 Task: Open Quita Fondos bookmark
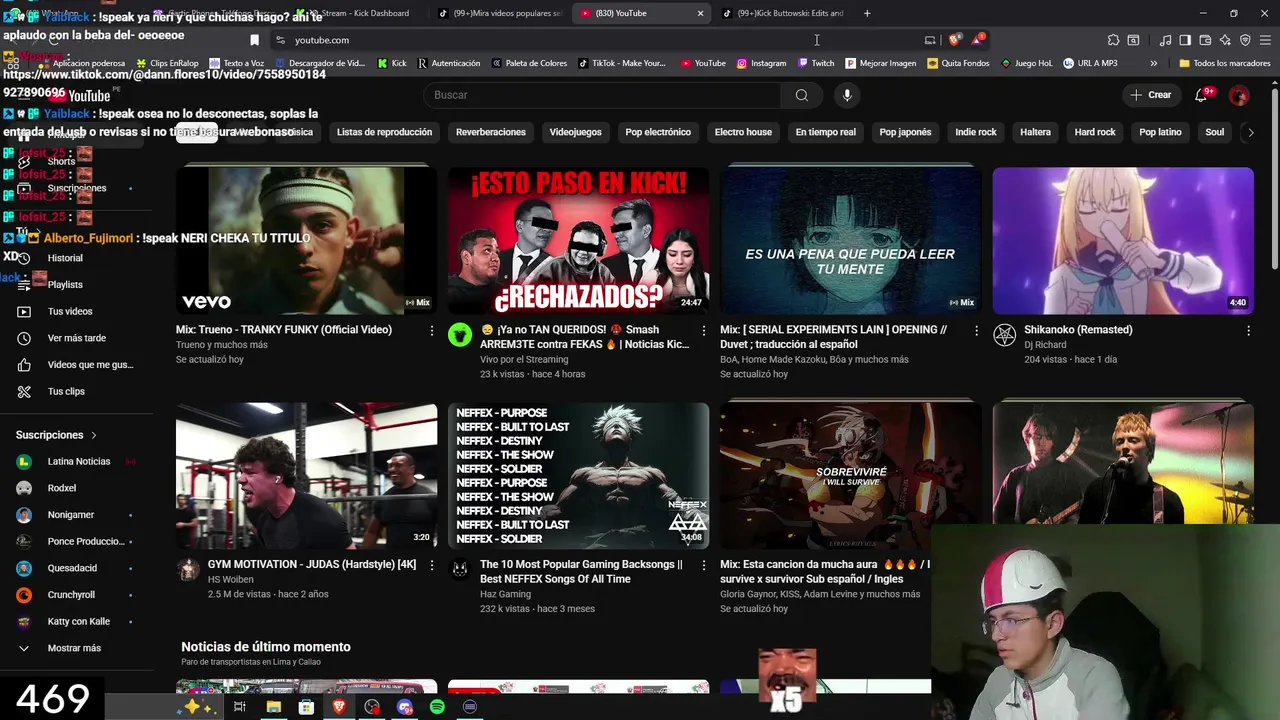[x=958, y=63]
